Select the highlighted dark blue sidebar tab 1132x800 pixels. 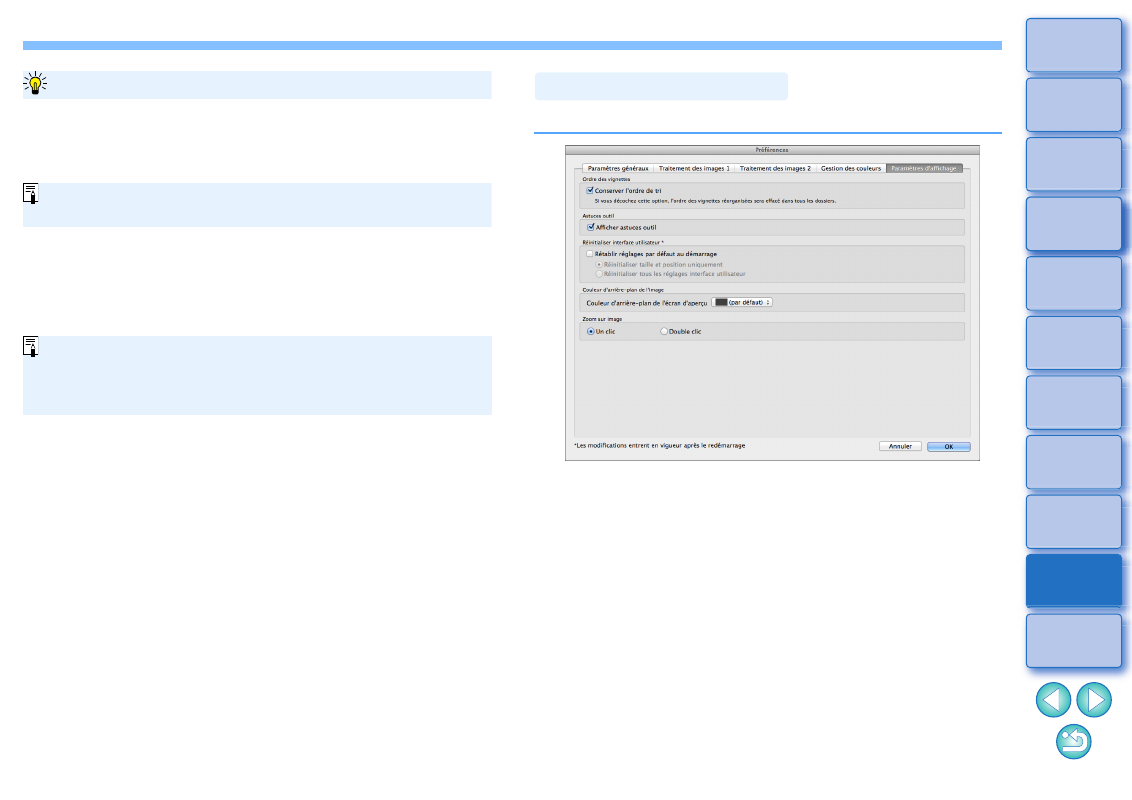1074,581
